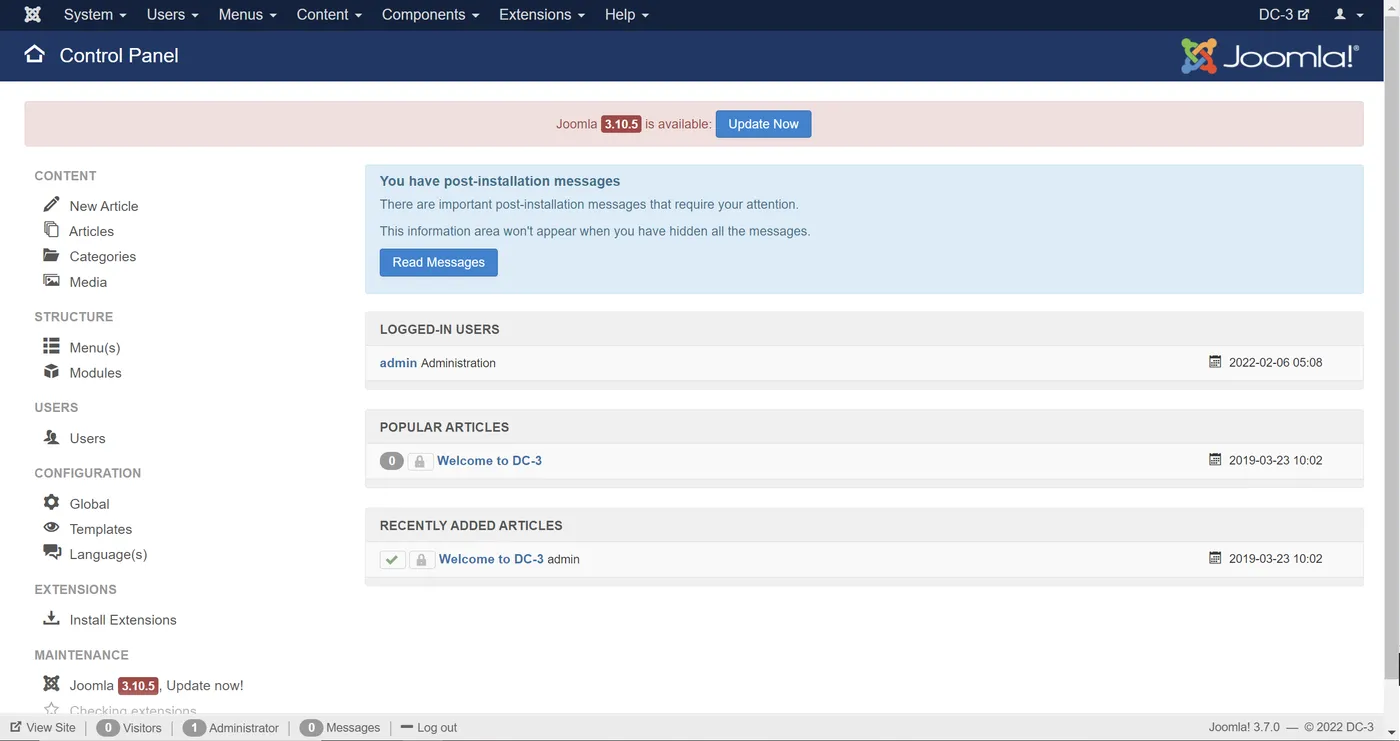
Task: Open the user account dropdown in top bar
Action: coord(1349,14)
